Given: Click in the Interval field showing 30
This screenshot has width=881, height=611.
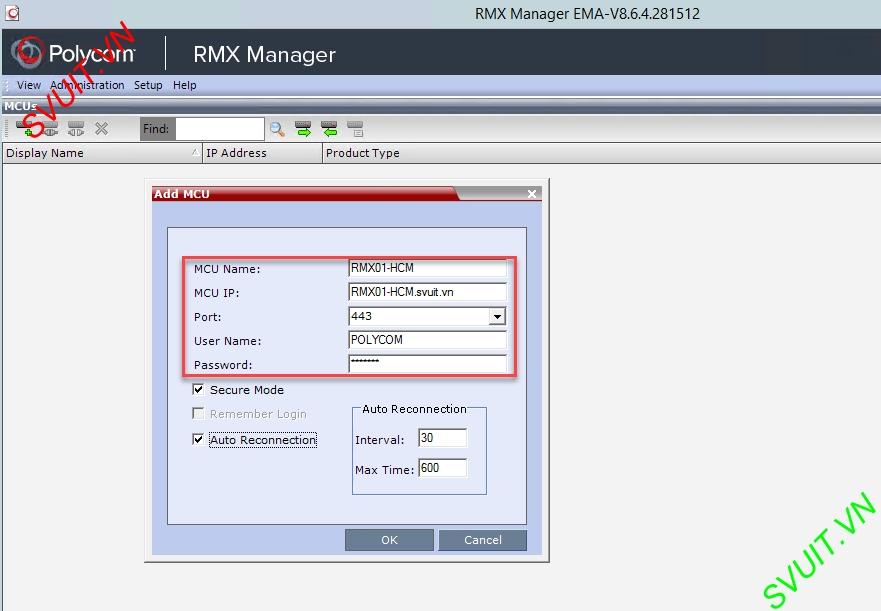Looking at the screenshot, I should point(443,438).
